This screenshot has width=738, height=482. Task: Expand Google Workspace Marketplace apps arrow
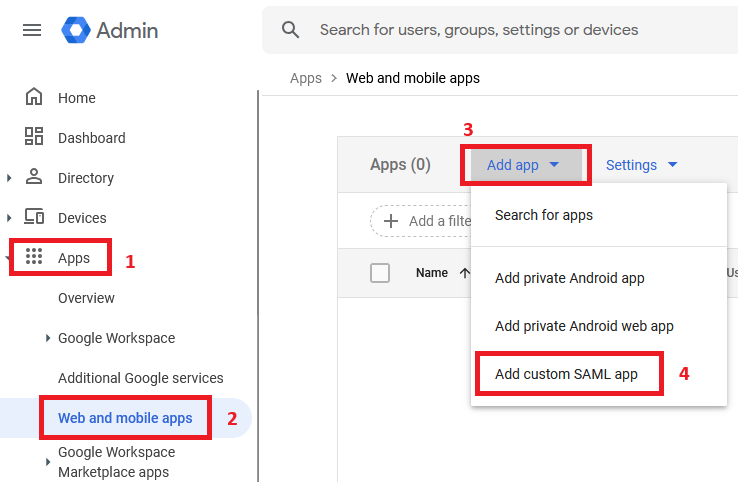point(48,462)
